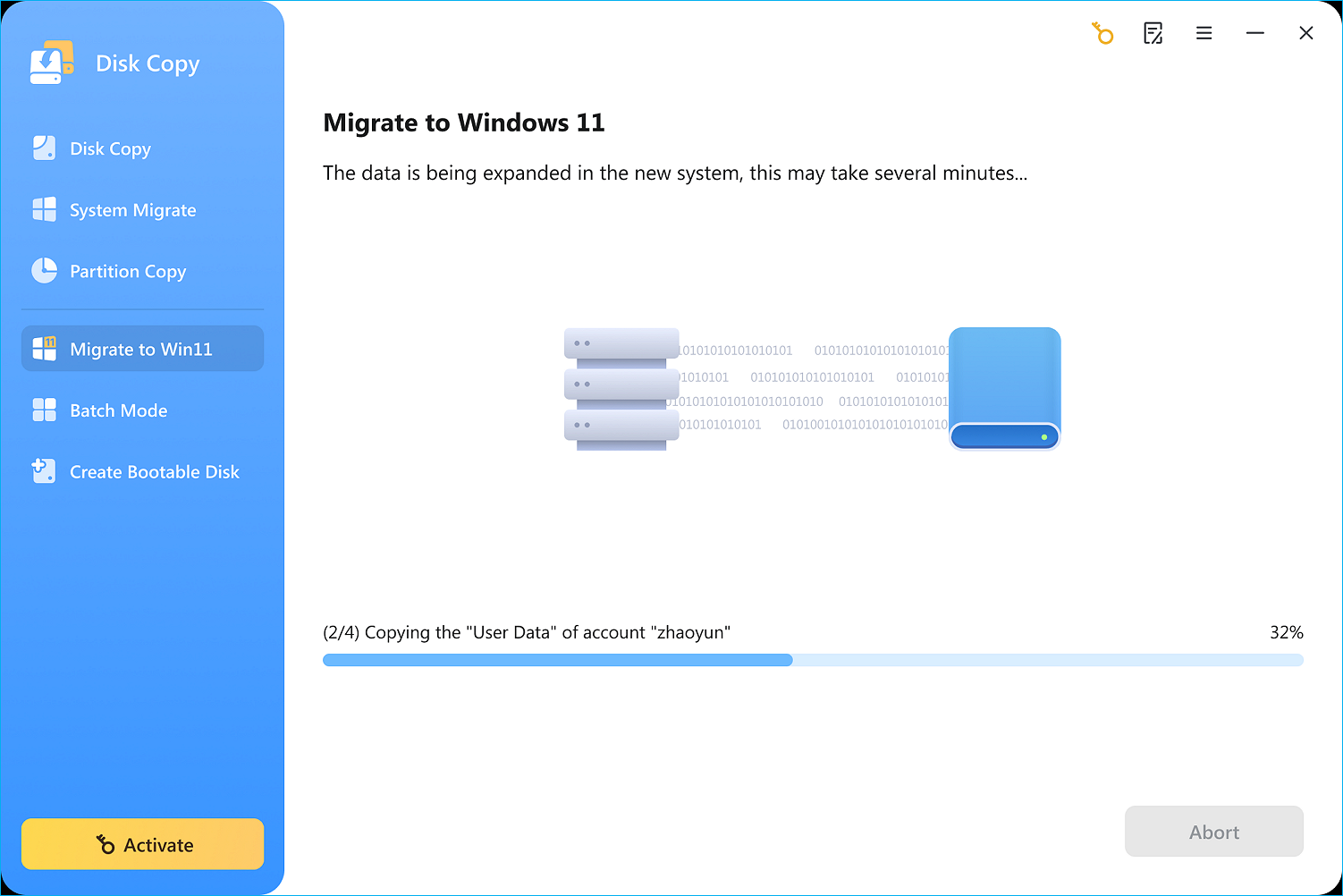1343x896 pixels.
Task: Open the hamburger menu icon
Action: pyautogui.click(x=1204, y=33)
